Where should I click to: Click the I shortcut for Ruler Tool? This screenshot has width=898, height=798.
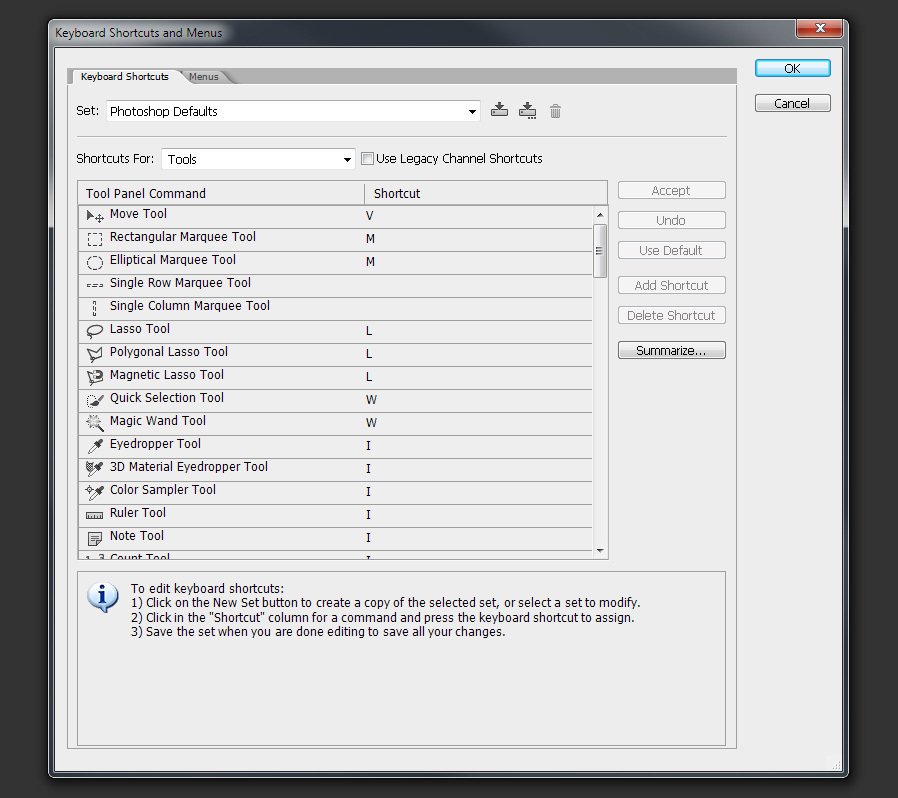[x=368, y=514]
